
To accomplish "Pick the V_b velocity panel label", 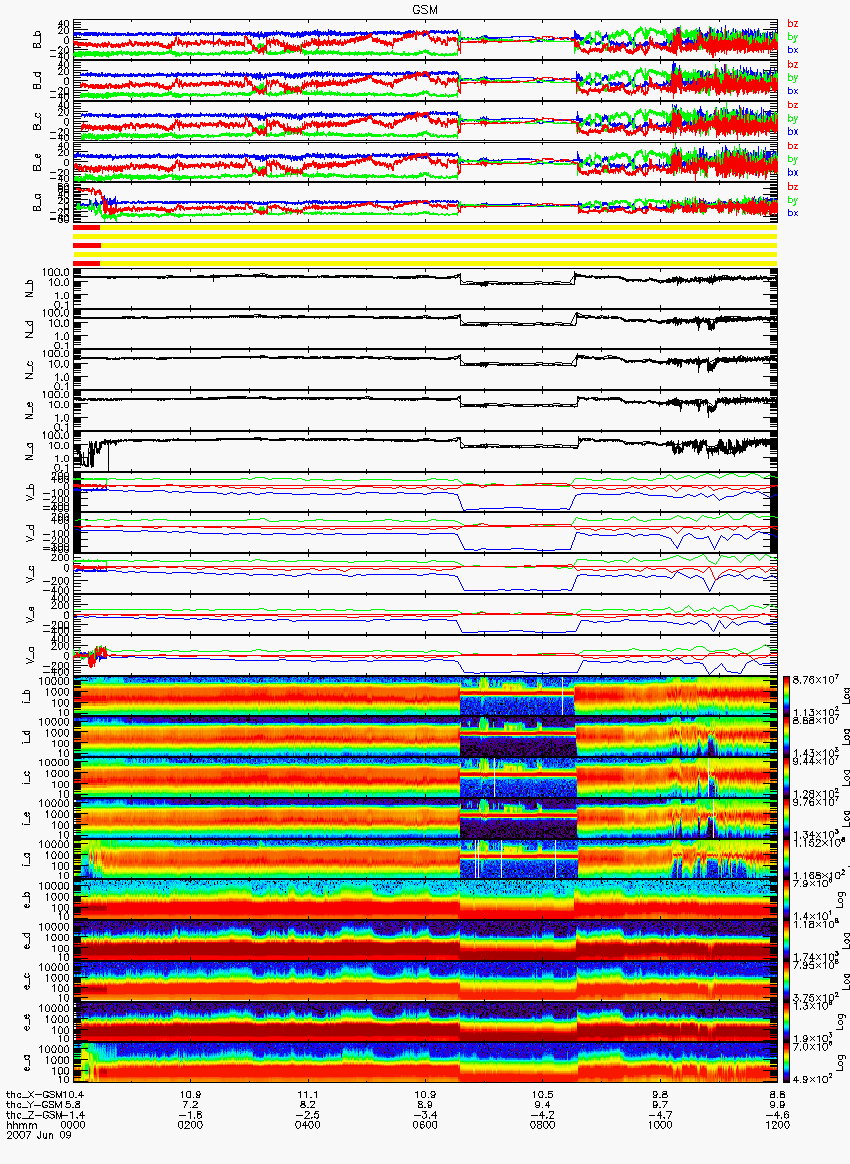I will point(30,493).
